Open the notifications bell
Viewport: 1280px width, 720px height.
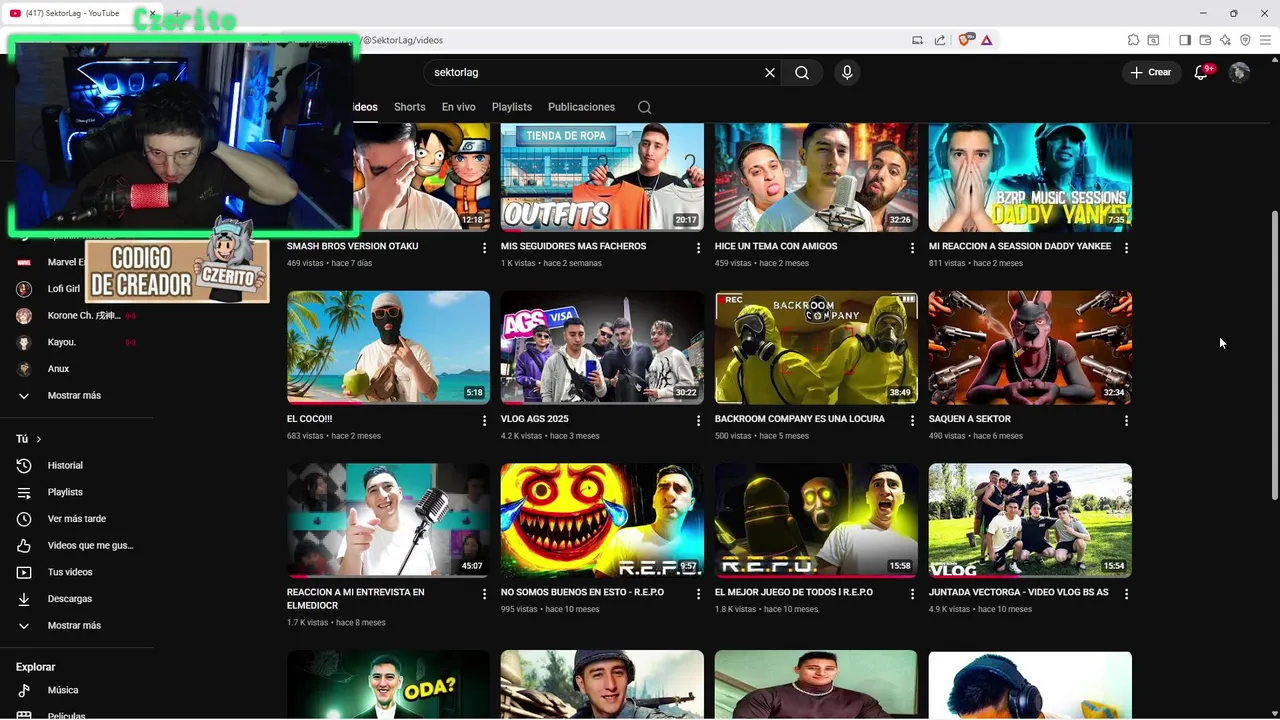click(1201, 72)
